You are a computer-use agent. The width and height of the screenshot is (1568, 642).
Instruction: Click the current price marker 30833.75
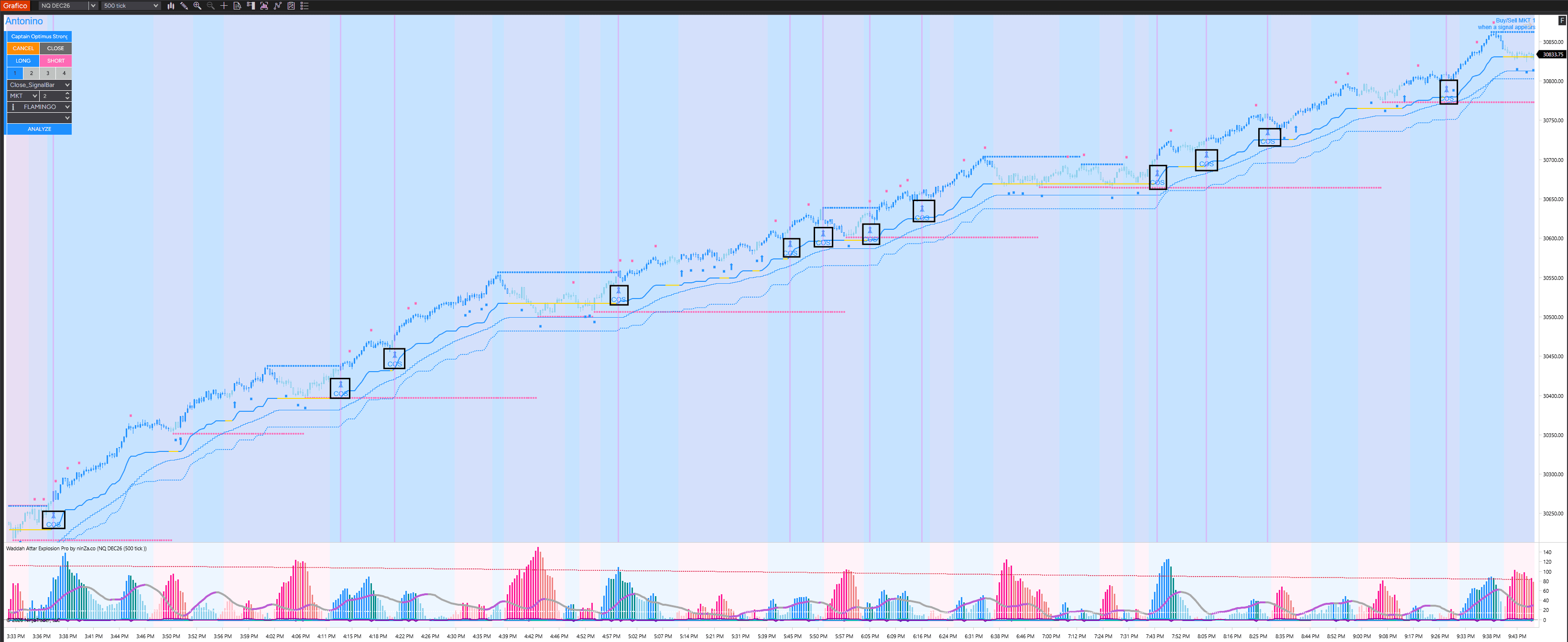1552,55
